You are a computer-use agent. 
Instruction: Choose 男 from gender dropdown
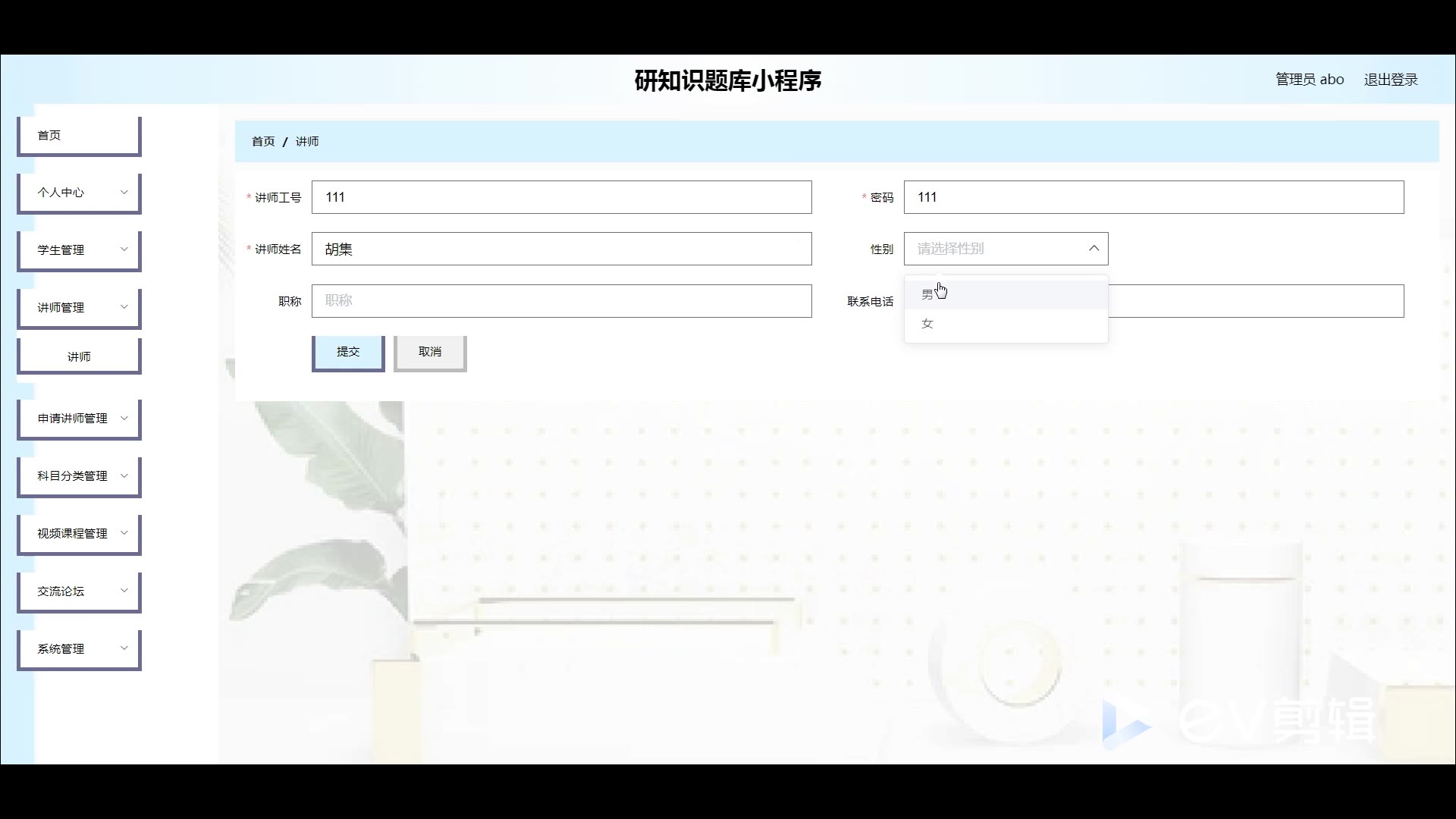point(1006,294)
